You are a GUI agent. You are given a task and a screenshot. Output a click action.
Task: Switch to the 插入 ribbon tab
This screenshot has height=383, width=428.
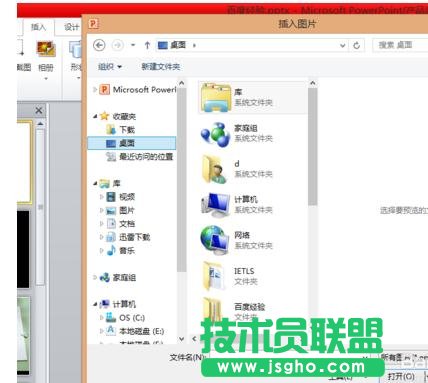tap(38, 27)
